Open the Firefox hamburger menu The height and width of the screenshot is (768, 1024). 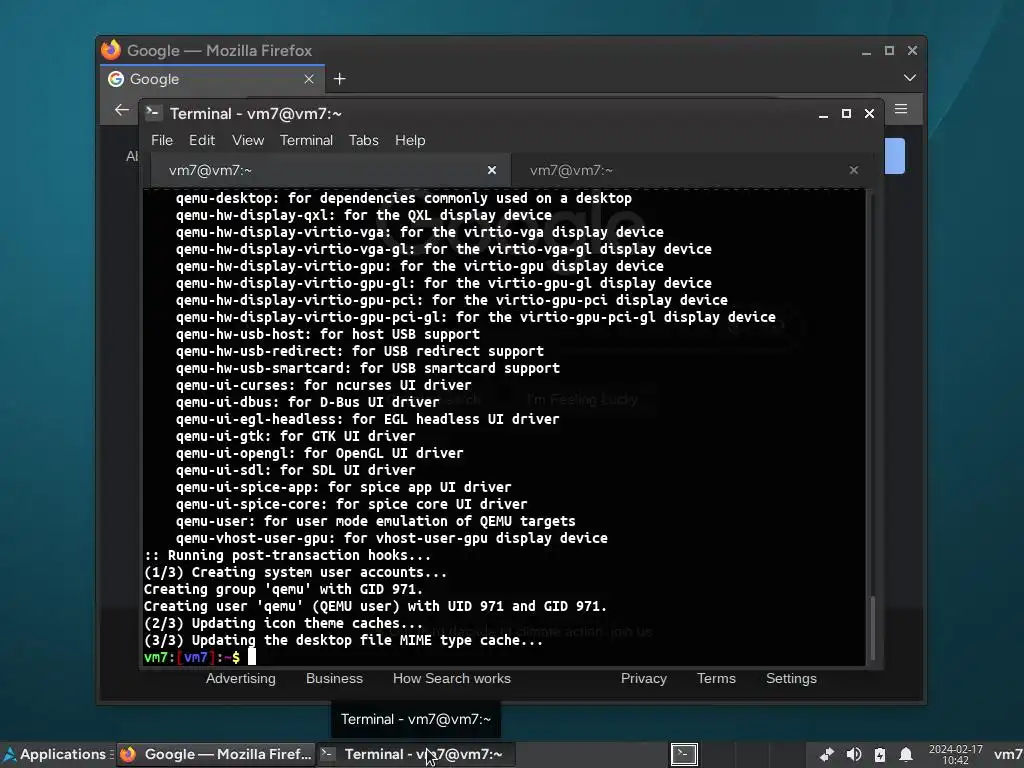tap(901, 109)
